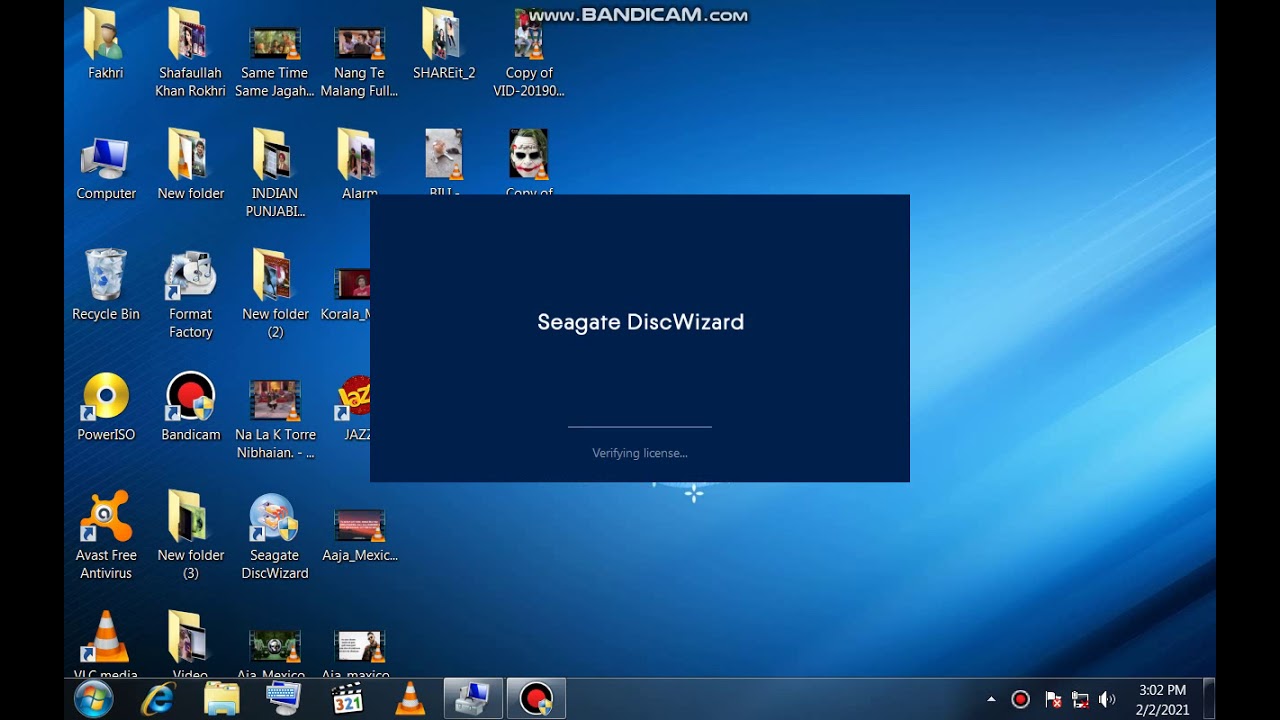Open the Action Center flag icon
The image size is (1280, 720).
[x=1052, y=699]
